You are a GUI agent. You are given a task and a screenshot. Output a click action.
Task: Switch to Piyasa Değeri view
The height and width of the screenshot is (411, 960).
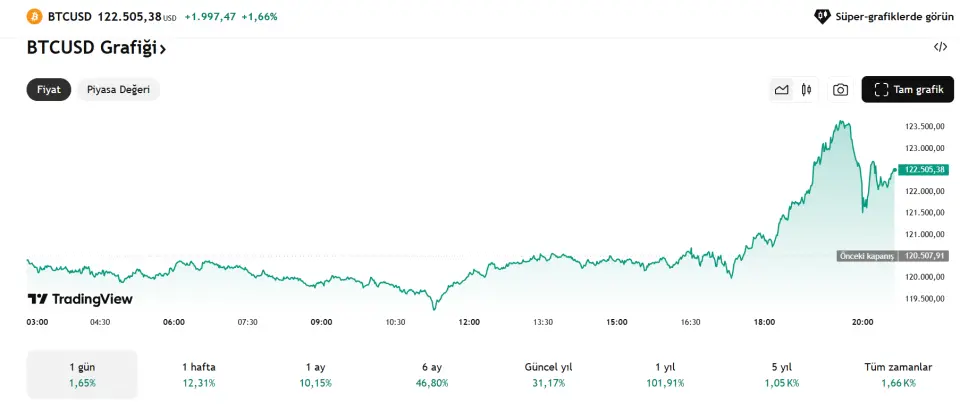(118, 89)
